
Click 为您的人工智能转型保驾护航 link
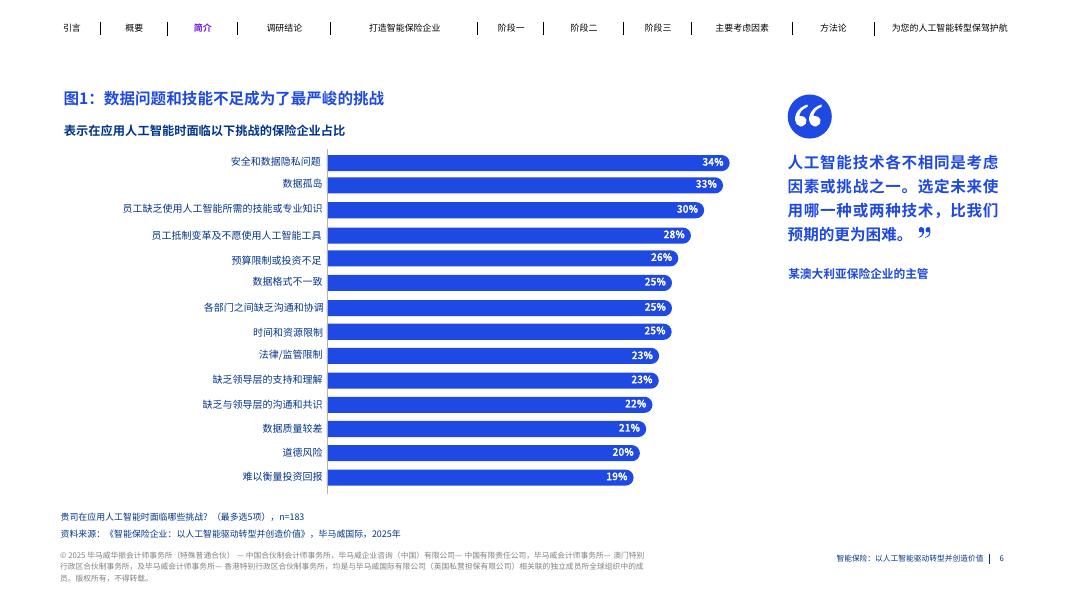pos(948,28)
